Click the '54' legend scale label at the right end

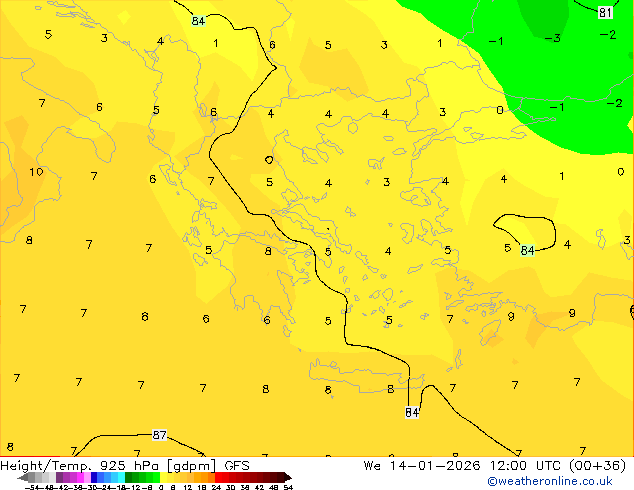288,487
